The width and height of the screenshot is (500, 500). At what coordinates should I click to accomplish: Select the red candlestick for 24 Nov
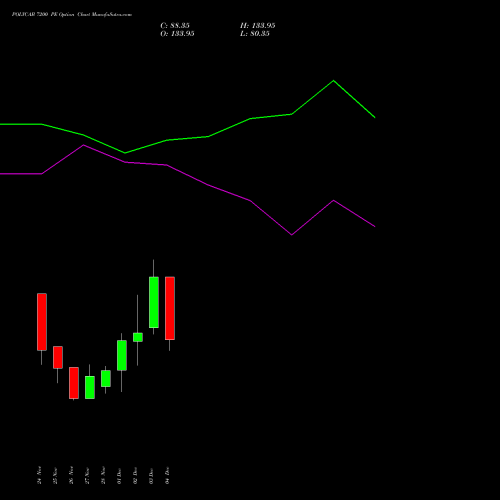pyautogui.click(x=42, y=322)
